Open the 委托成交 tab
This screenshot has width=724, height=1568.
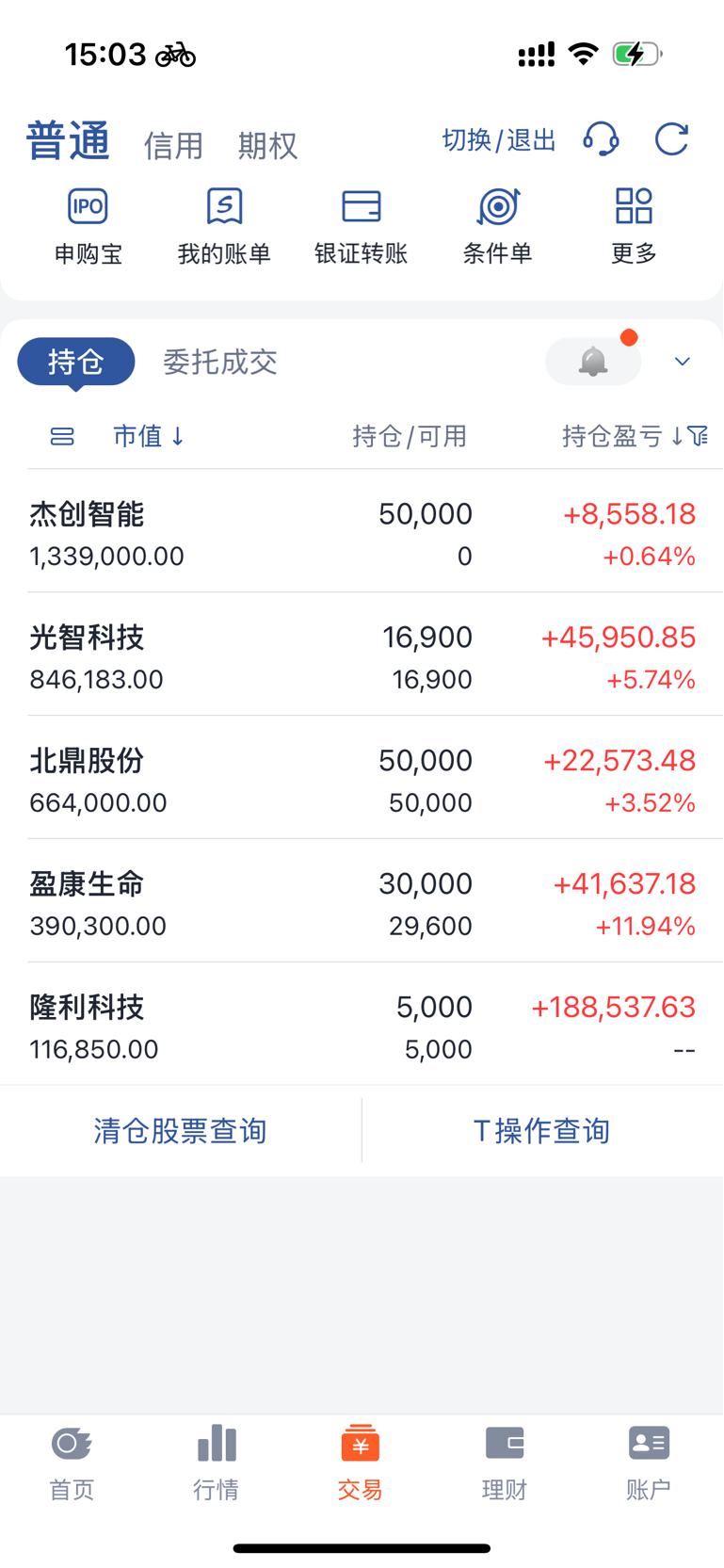coord(220,362)
